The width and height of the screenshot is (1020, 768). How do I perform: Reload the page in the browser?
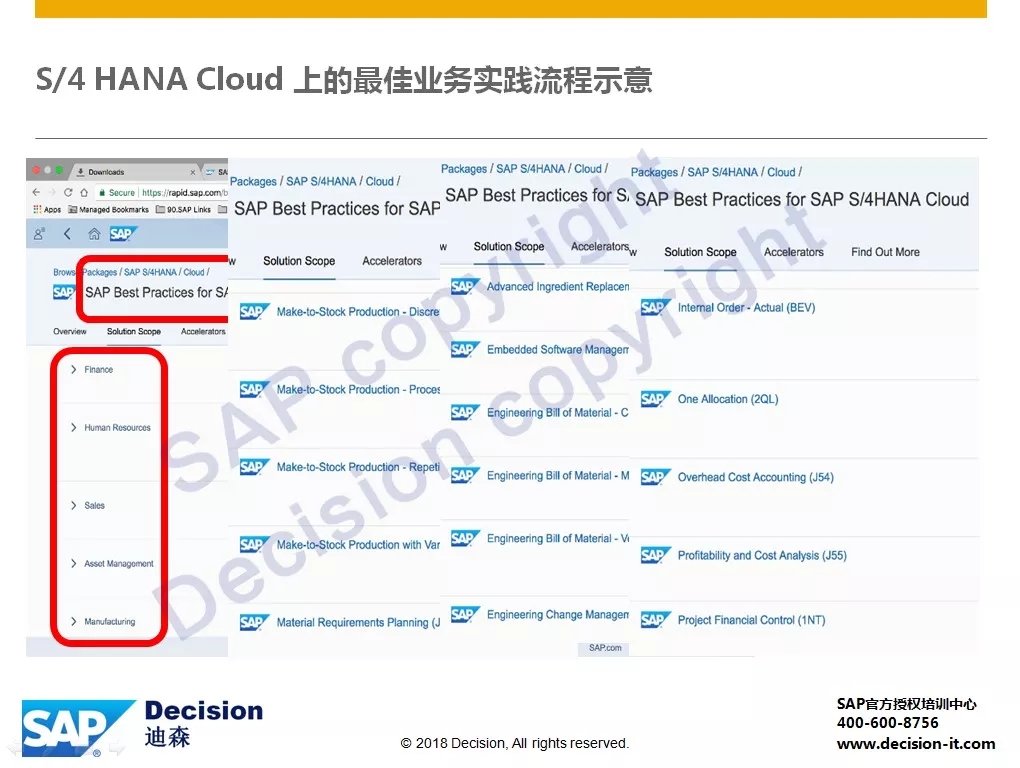(x=68, y=192)
